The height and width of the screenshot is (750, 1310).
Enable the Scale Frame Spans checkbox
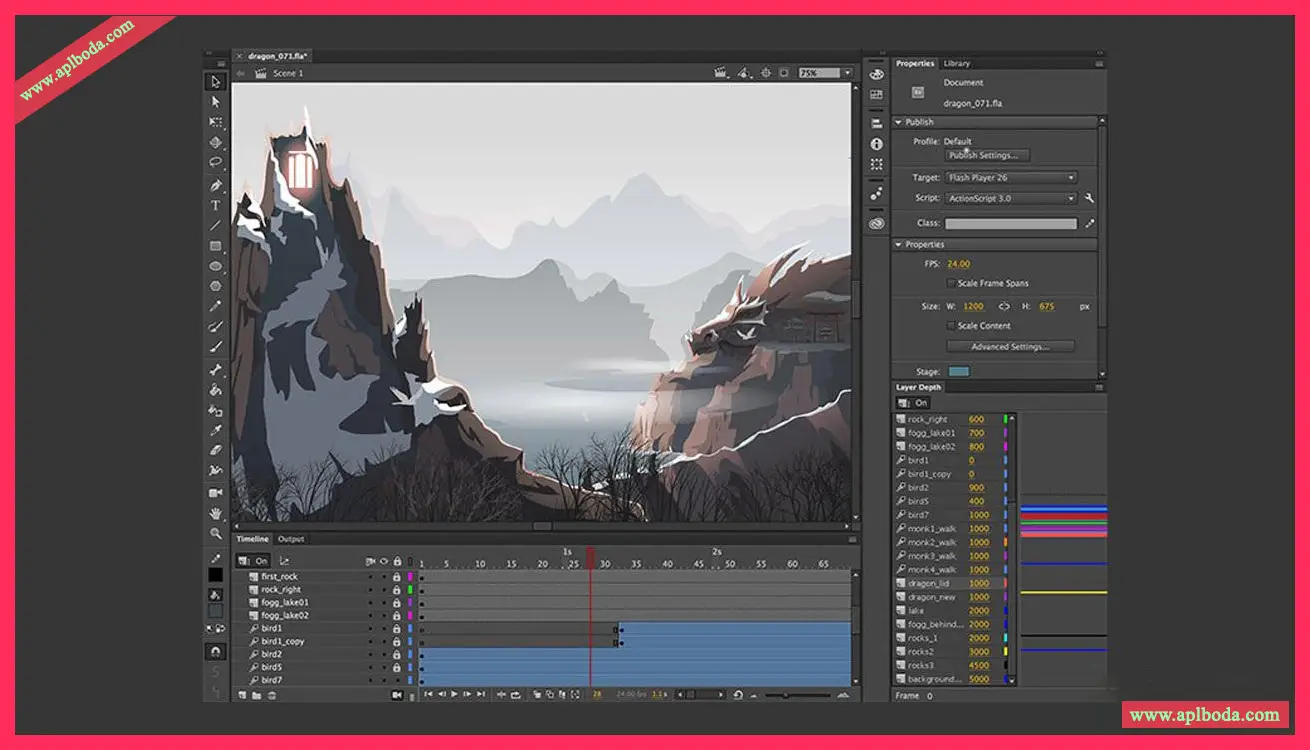point(950,283)
